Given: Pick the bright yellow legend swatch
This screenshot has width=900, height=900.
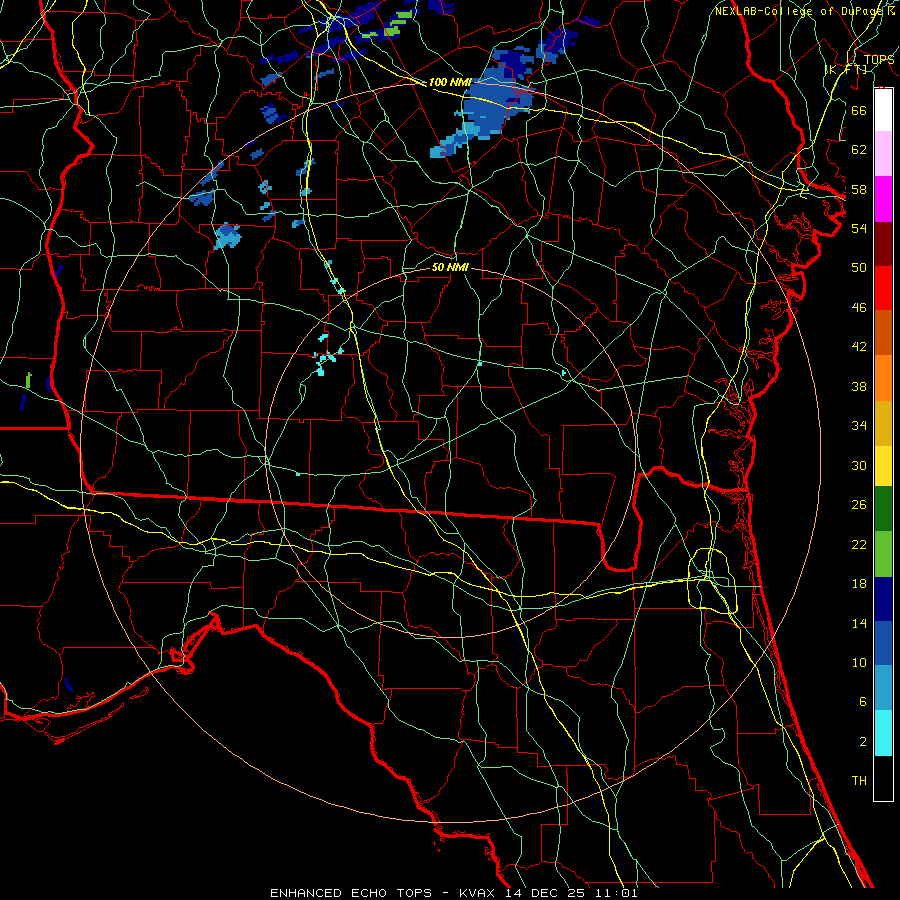Looking at the screenshot, I should click(x=883, y=466).
